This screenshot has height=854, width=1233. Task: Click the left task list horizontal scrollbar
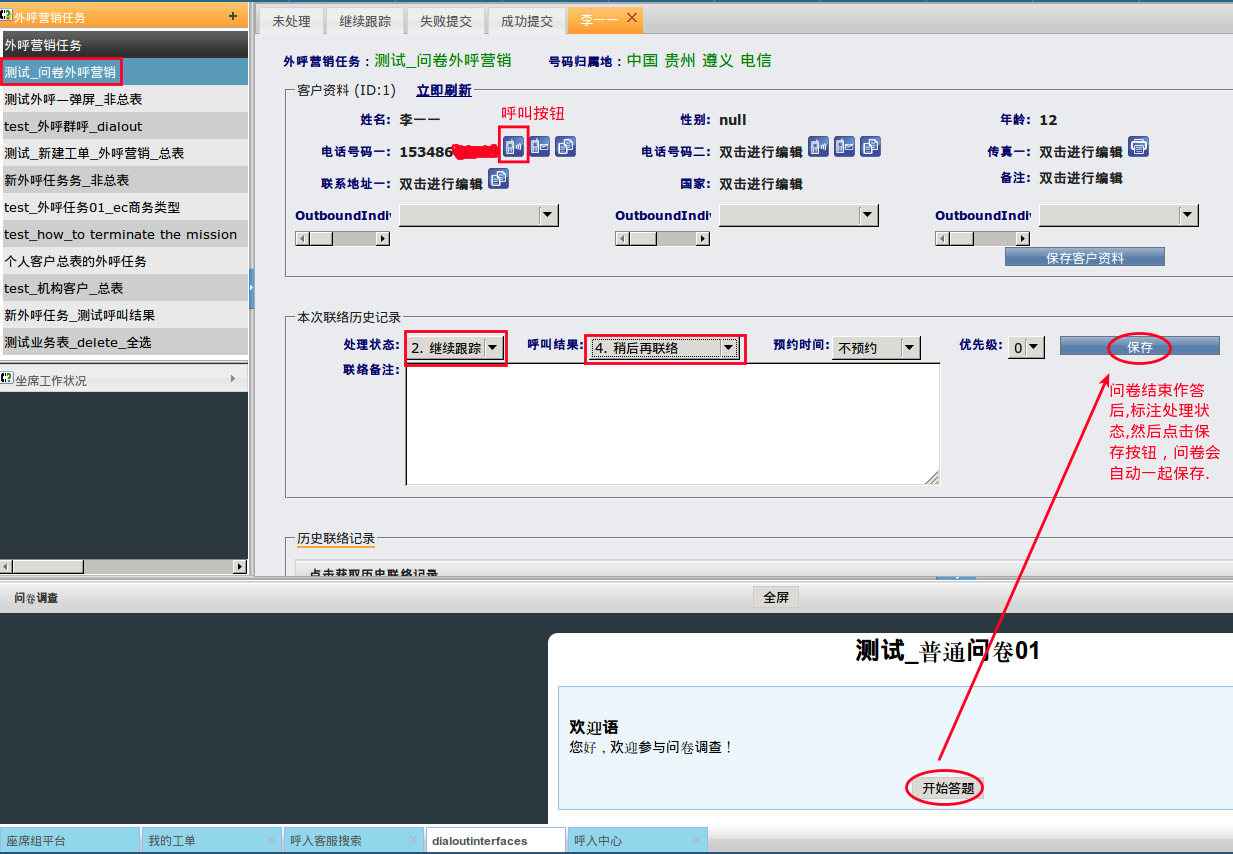coord(124,567)
